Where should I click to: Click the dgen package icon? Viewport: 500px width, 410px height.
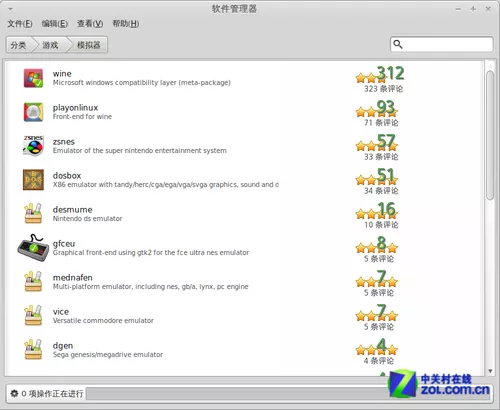tap(33, 350)
